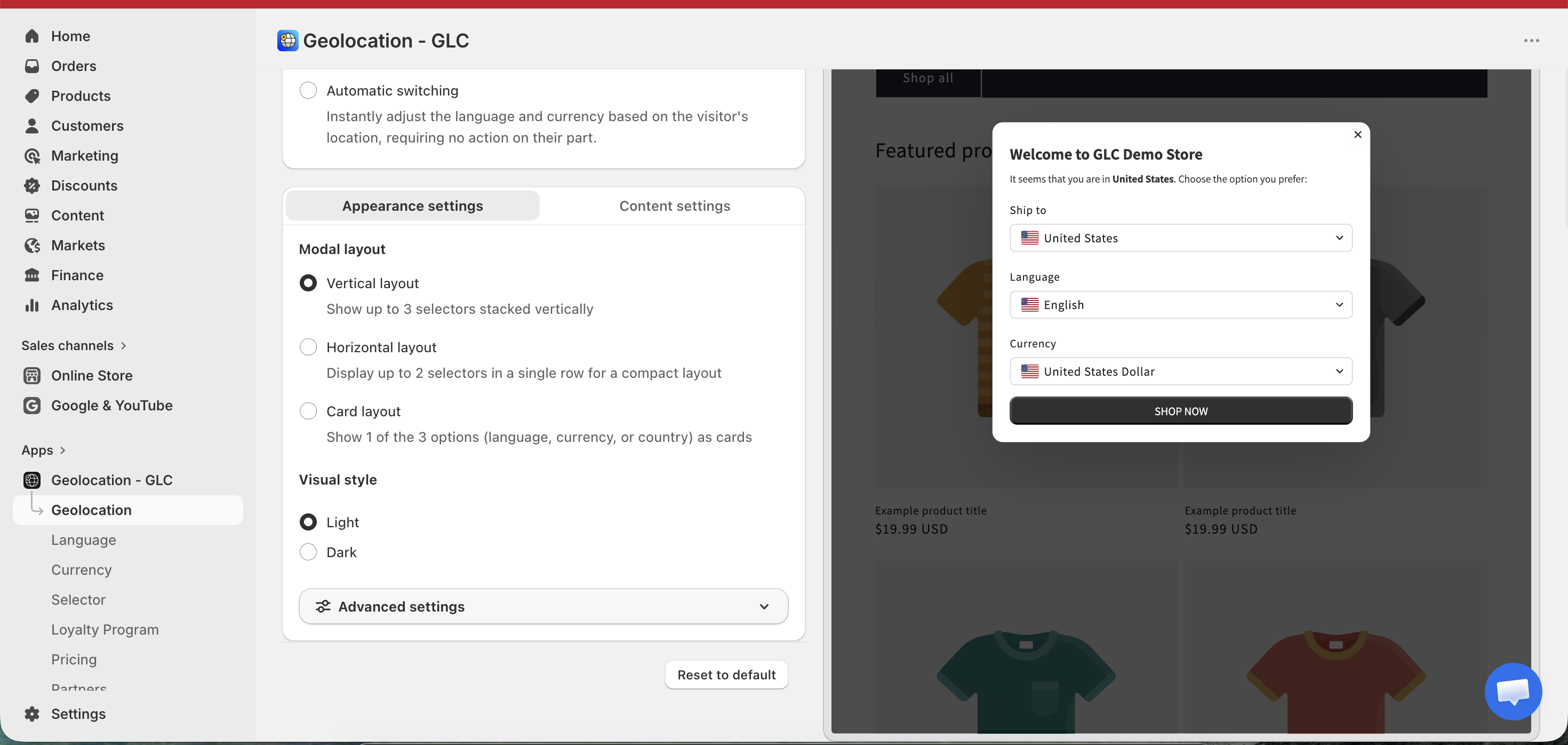1568x745 pixels.
Task: Click the Analytics bar chart icon
Action: point(31,305)
